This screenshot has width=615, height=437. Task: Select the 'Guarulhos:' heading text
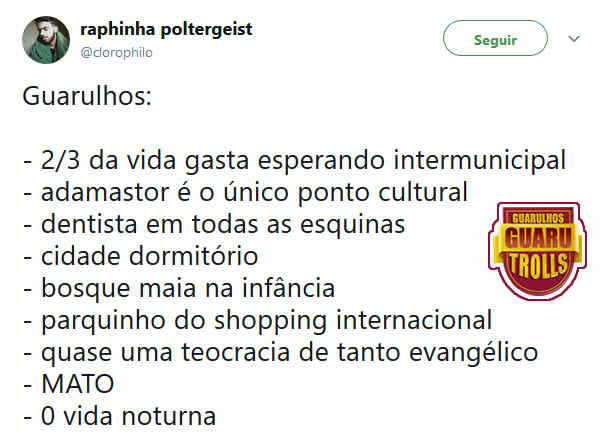pos(87,96)
